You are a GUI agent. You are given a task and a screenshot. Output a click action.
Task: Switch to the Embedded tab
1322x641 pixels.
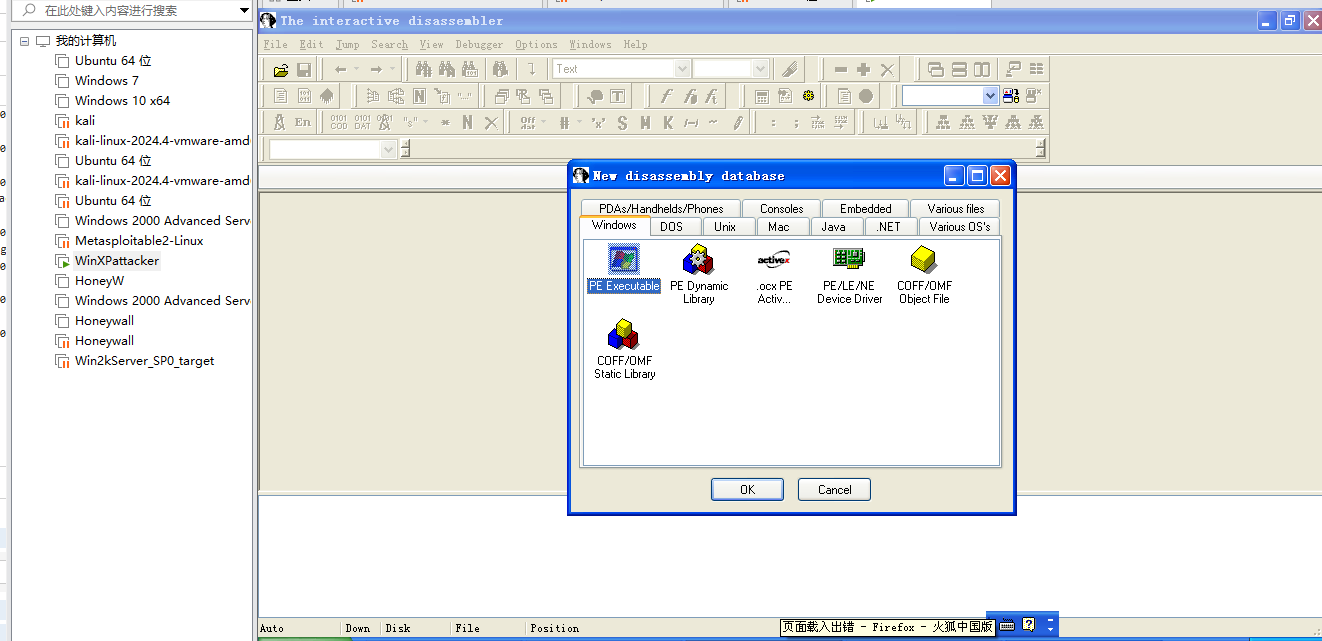[865, 209]
